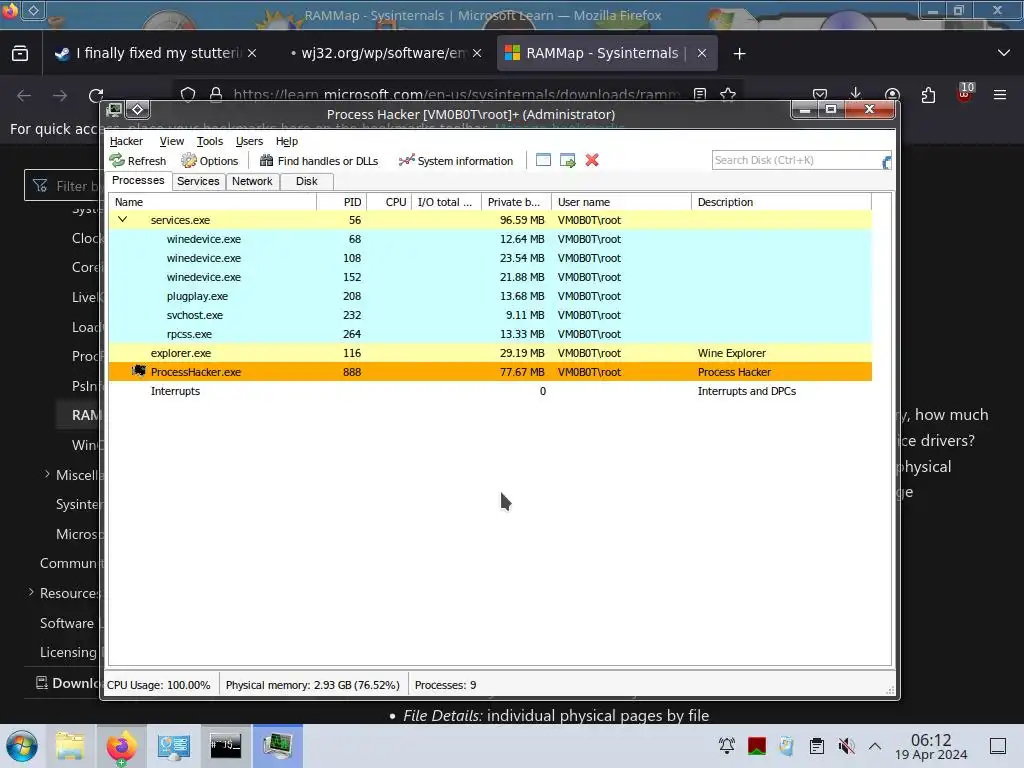The width and height of the screenshot is (1024, 768).
Task: Click Find handles or DLLs
Action: [319, 161]
